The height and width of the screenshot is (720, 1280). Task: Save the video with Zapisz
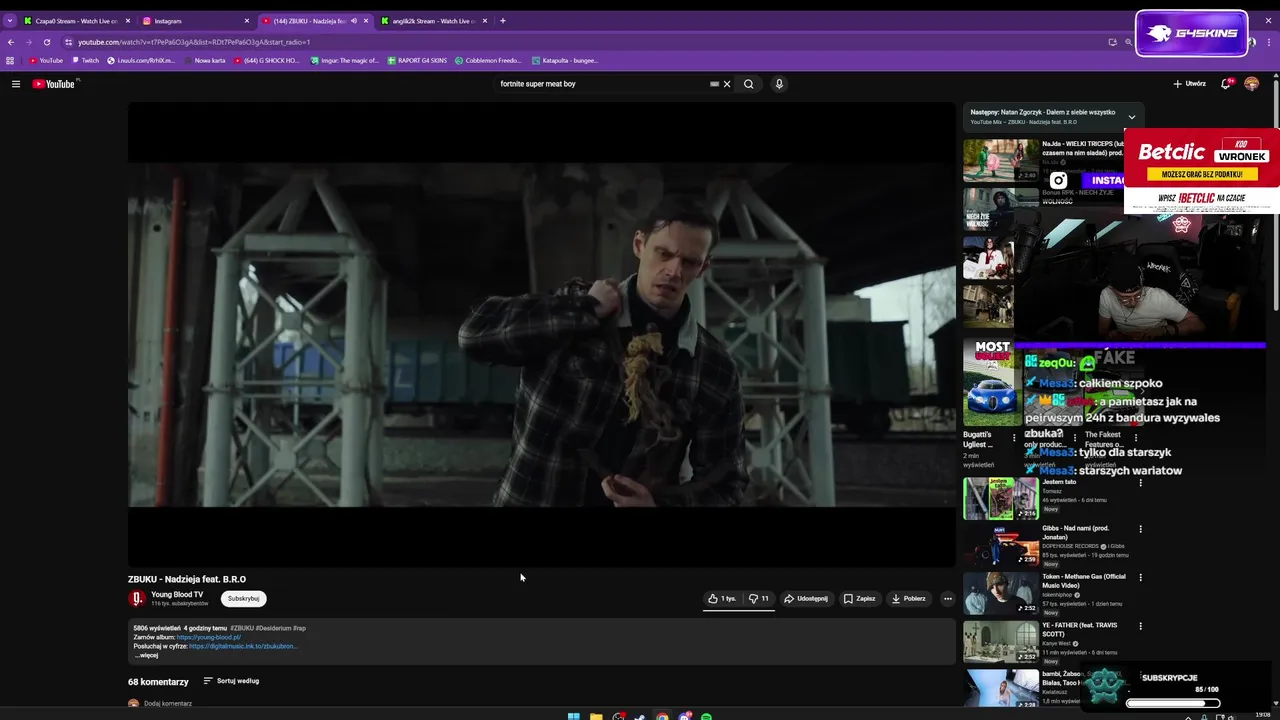pos(859,599)
